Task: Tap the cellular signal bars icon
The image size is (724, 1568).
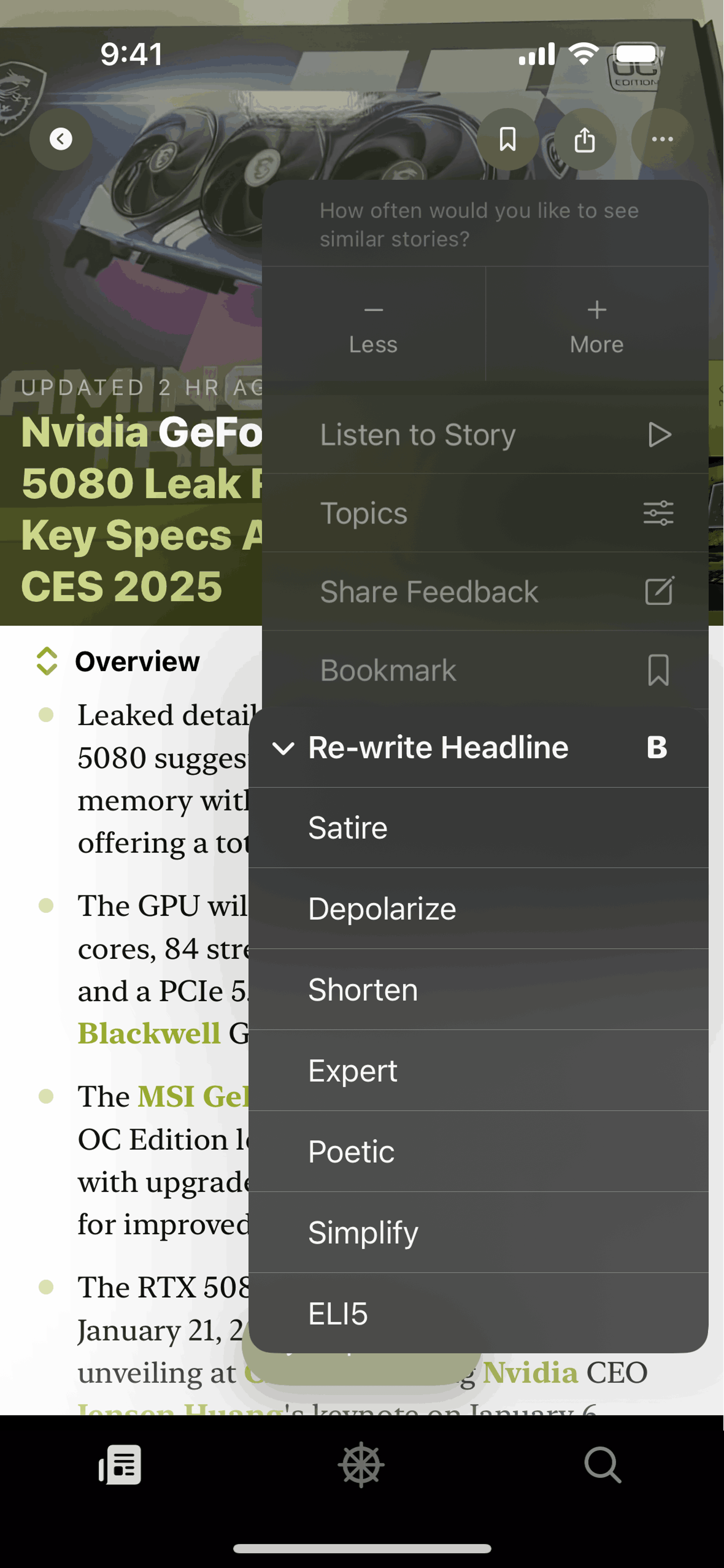Action: point(537,54)
